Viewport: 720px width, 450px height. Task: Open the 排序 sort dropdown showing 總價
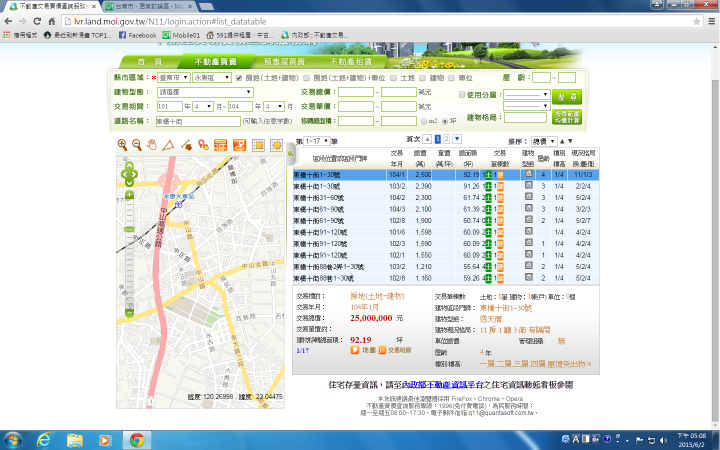[x=544, y=141]
